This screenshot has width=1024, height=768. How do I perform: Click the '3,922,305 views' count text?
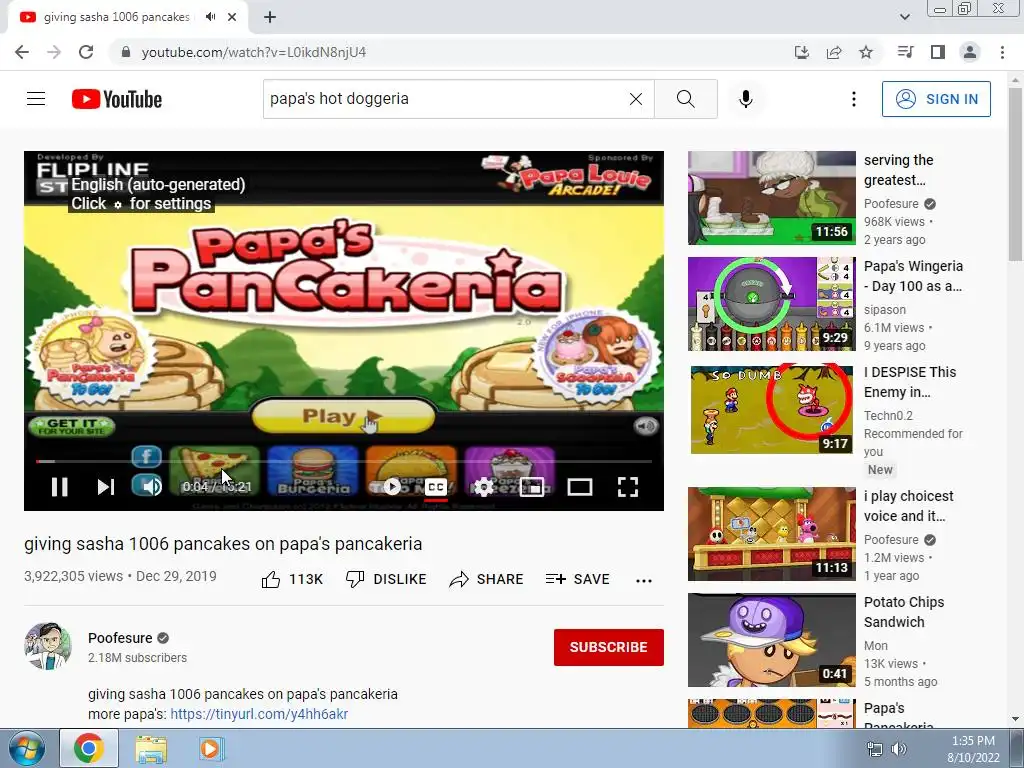pos(73,576)
